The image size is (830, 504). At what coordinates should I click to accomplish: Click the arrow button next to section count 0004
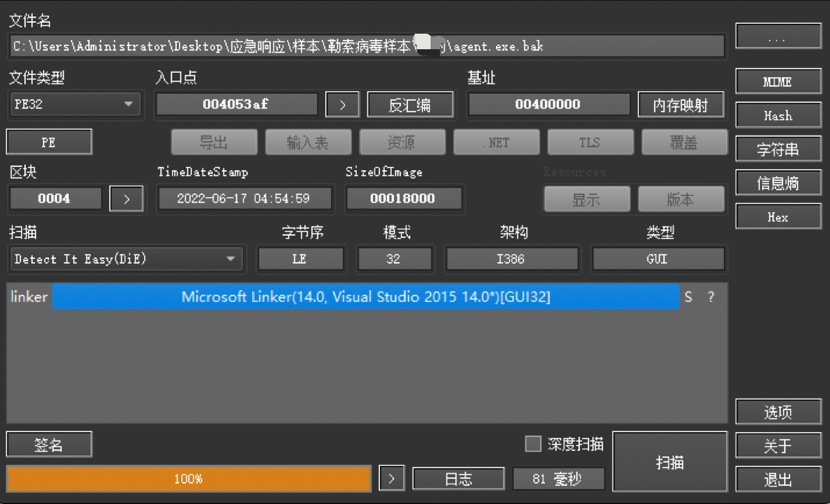point(126,199)
